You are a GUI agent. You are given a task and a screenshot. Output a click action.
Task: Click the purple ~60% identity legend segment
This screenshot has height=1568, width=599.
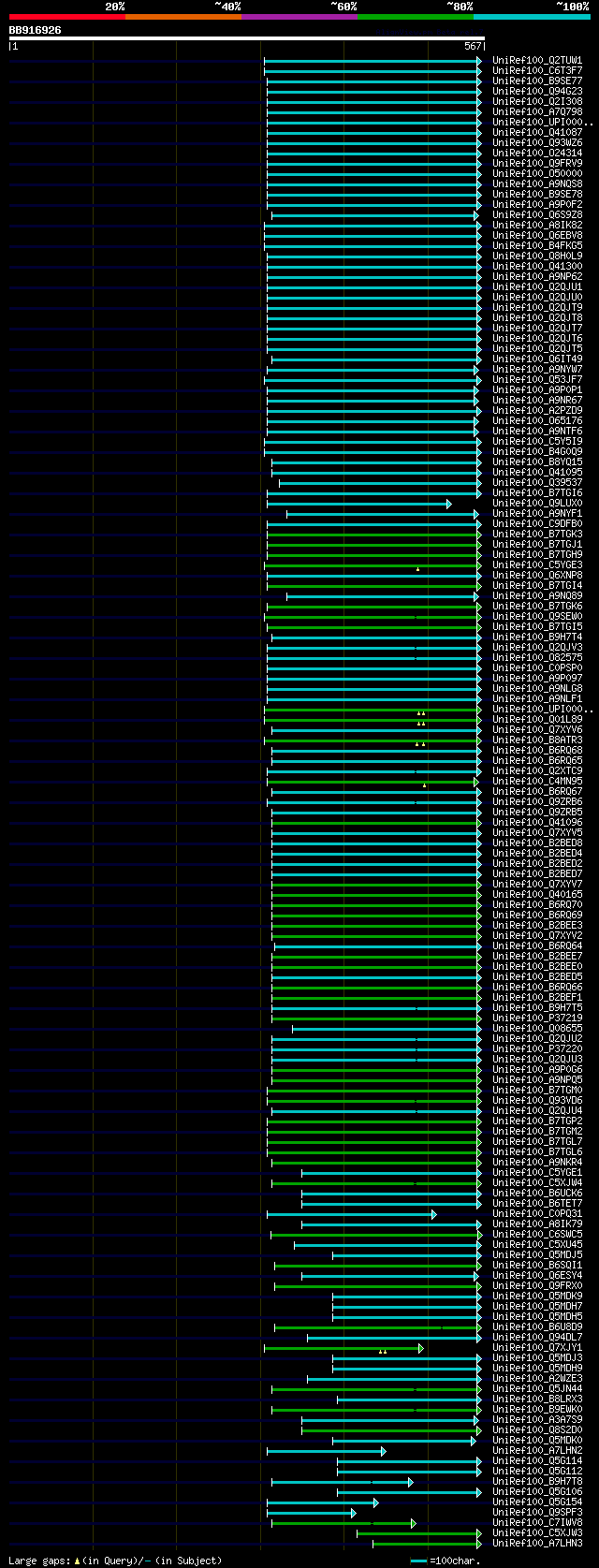(299, 17)
